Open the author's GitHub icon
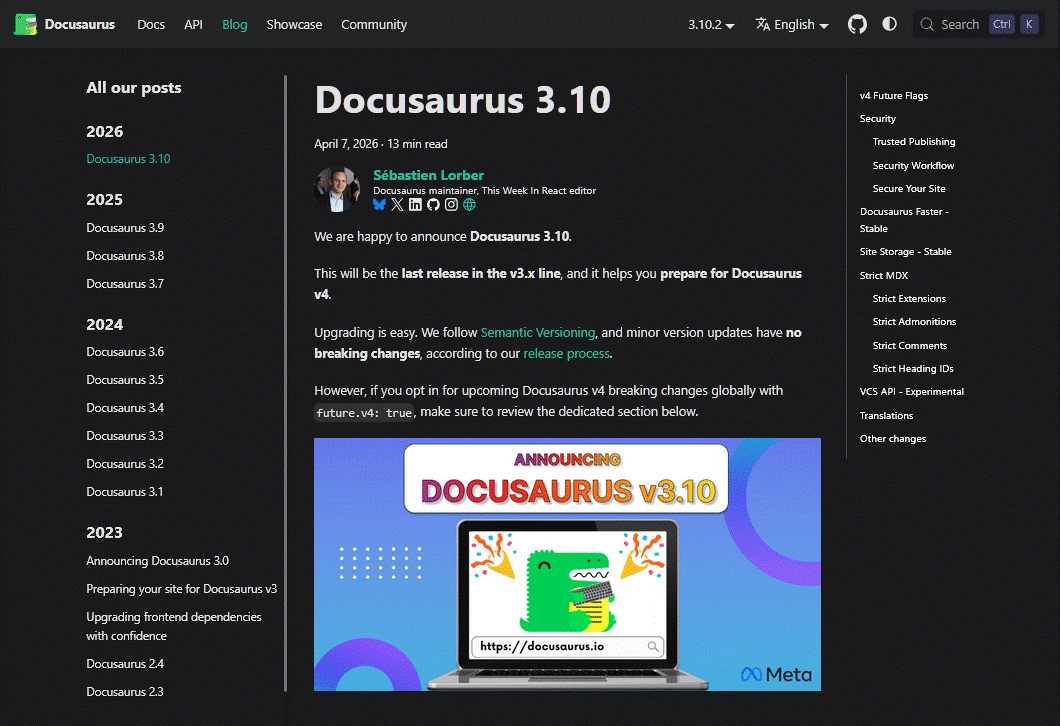This screenshot has width=1060, height=726. click(x=433, y=204)
